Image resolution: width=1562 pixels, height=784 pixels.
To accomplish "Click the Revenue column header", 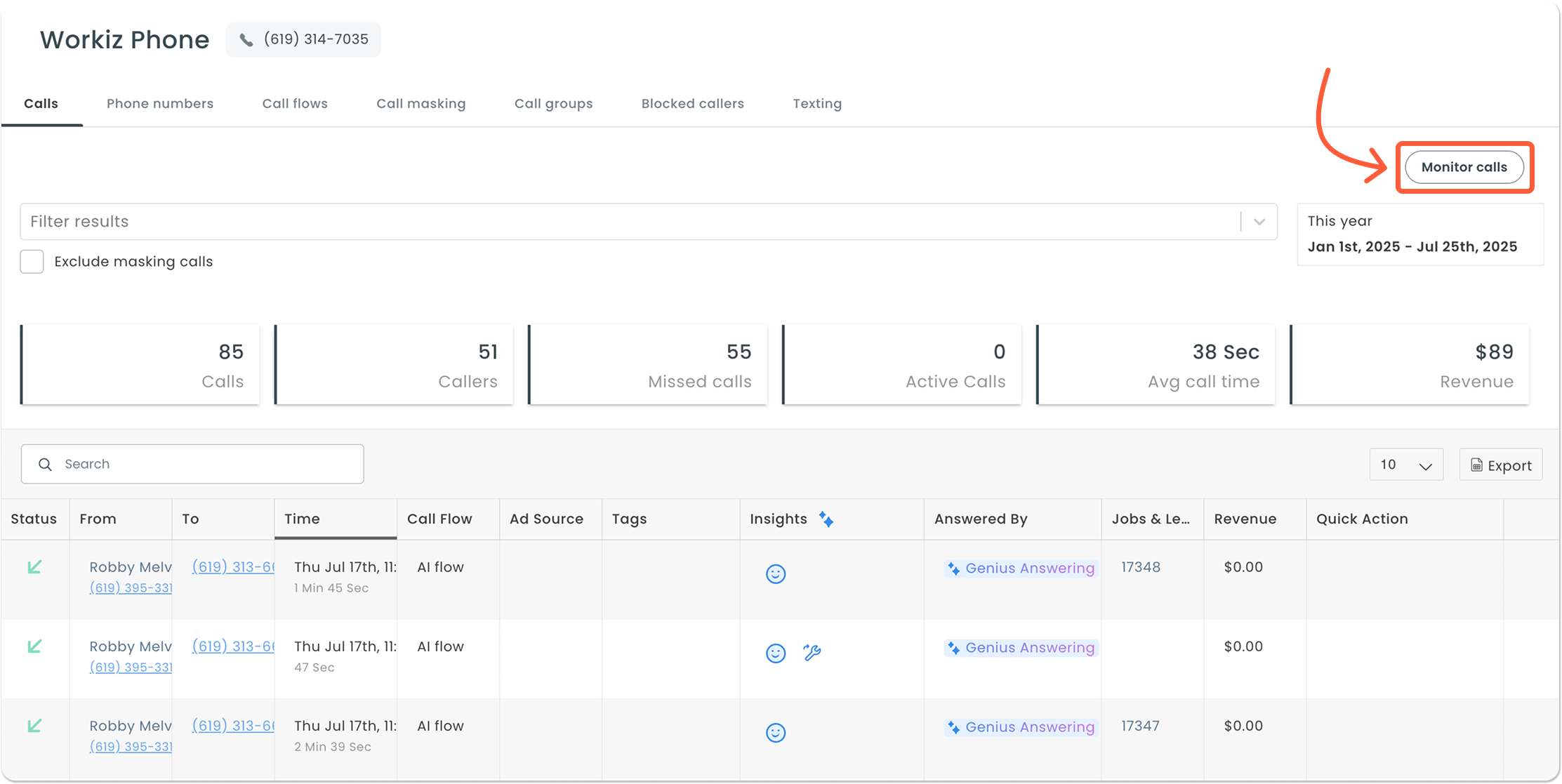I will coord(1255,519).
